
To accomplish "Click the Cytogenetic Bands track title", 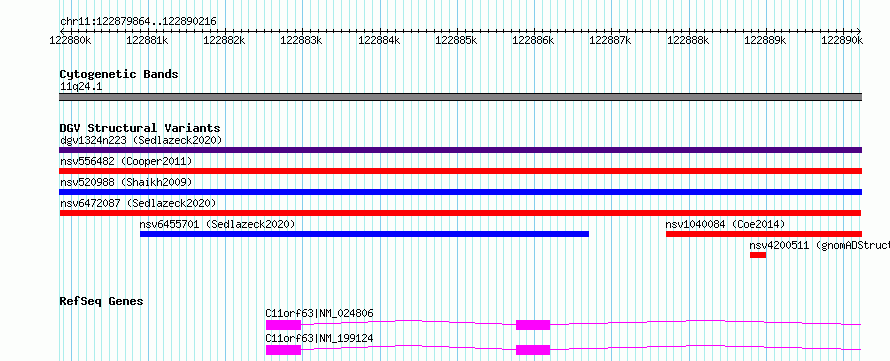I will click(119, 74).
